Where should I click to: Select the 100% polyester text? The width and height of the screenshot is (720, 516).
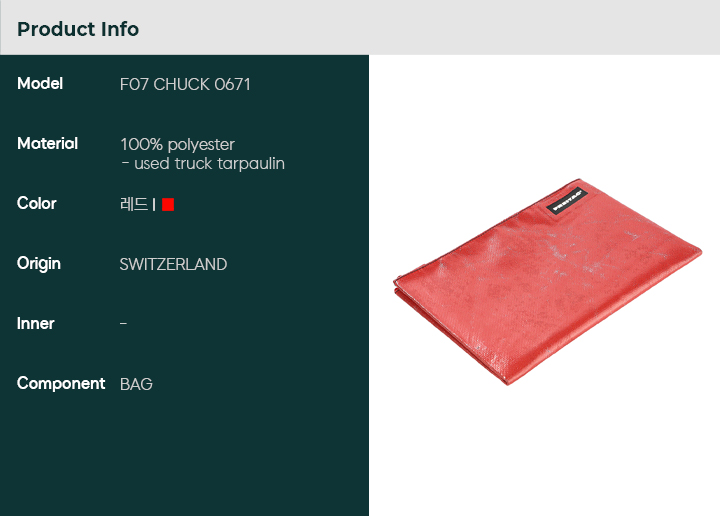tap(177, 145)
